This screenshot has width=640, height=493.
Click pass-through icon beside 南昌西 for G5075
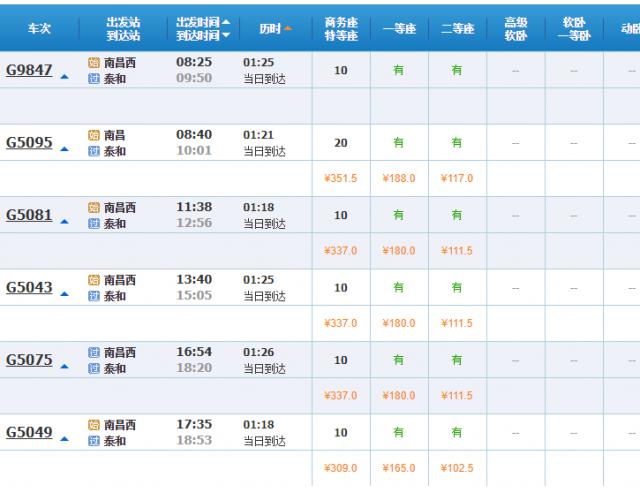(x=94, y=352)
